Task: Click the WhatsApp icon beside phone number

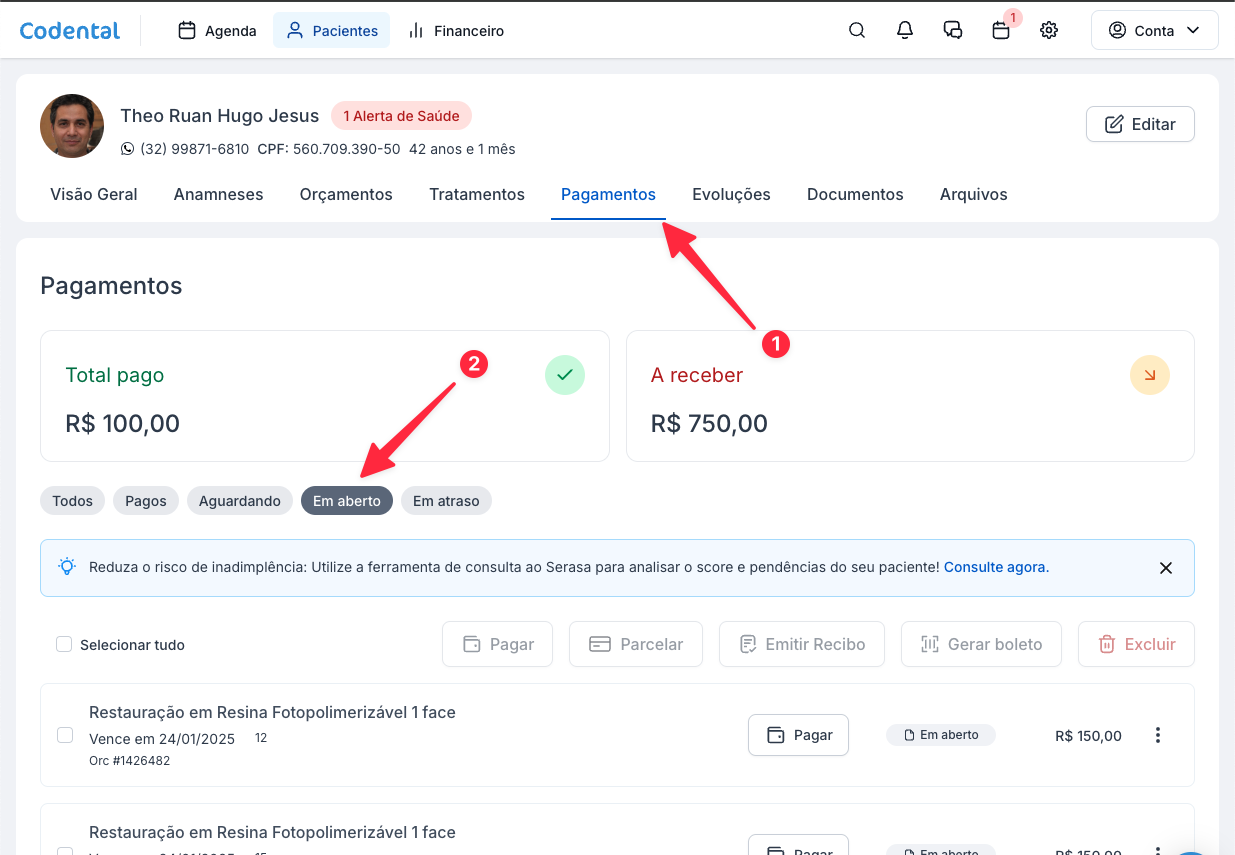Action: click(127, 149)
